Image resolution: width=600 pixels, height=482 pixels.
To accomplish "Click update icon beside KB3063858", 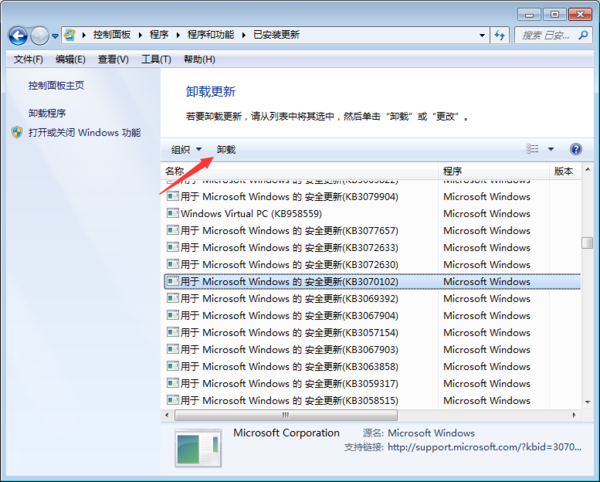I will point(173,366).
